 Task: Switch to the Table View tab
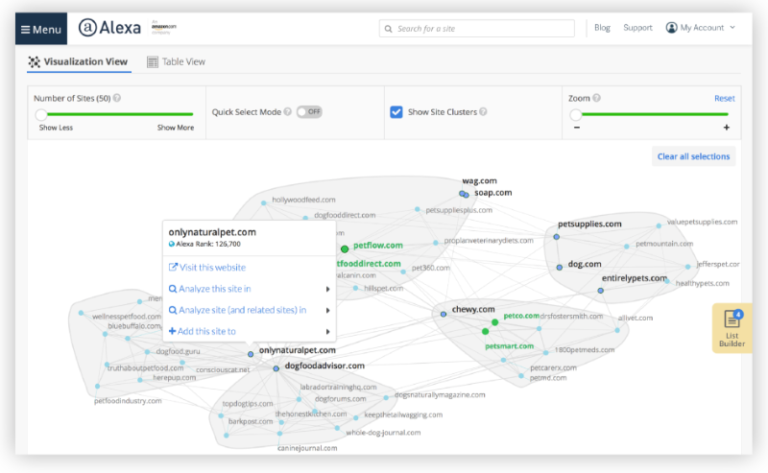point(176,62)
